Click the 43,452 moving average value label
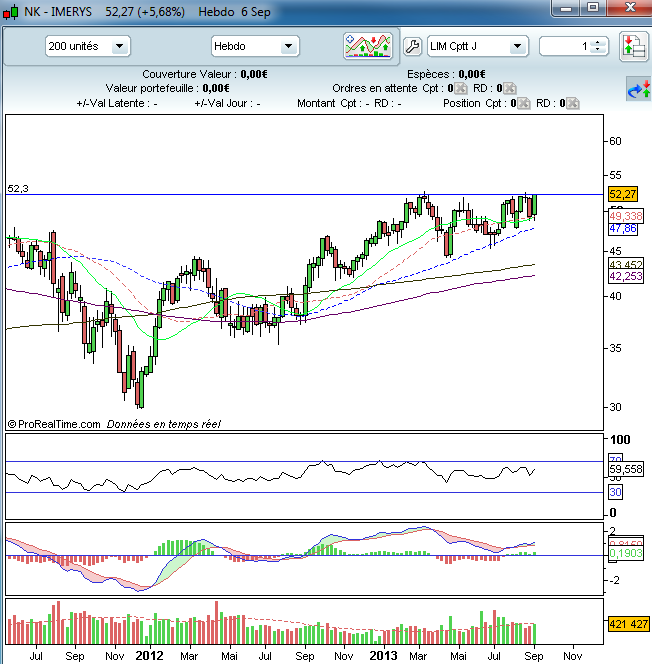The image size is (652, 664). point(626,265)
